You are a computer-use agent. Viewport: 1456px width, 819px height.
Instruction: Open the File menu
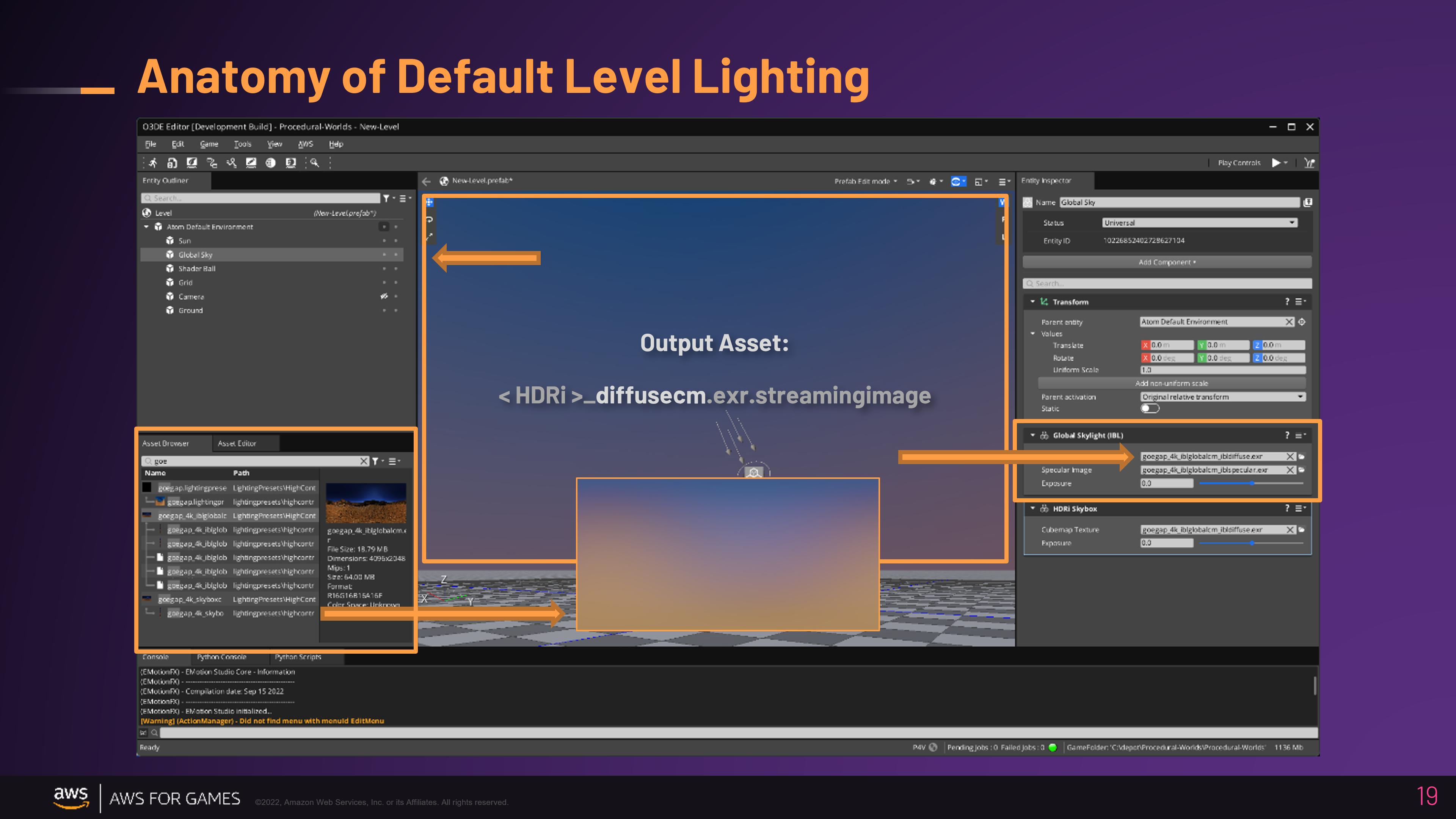click(151, 144)
